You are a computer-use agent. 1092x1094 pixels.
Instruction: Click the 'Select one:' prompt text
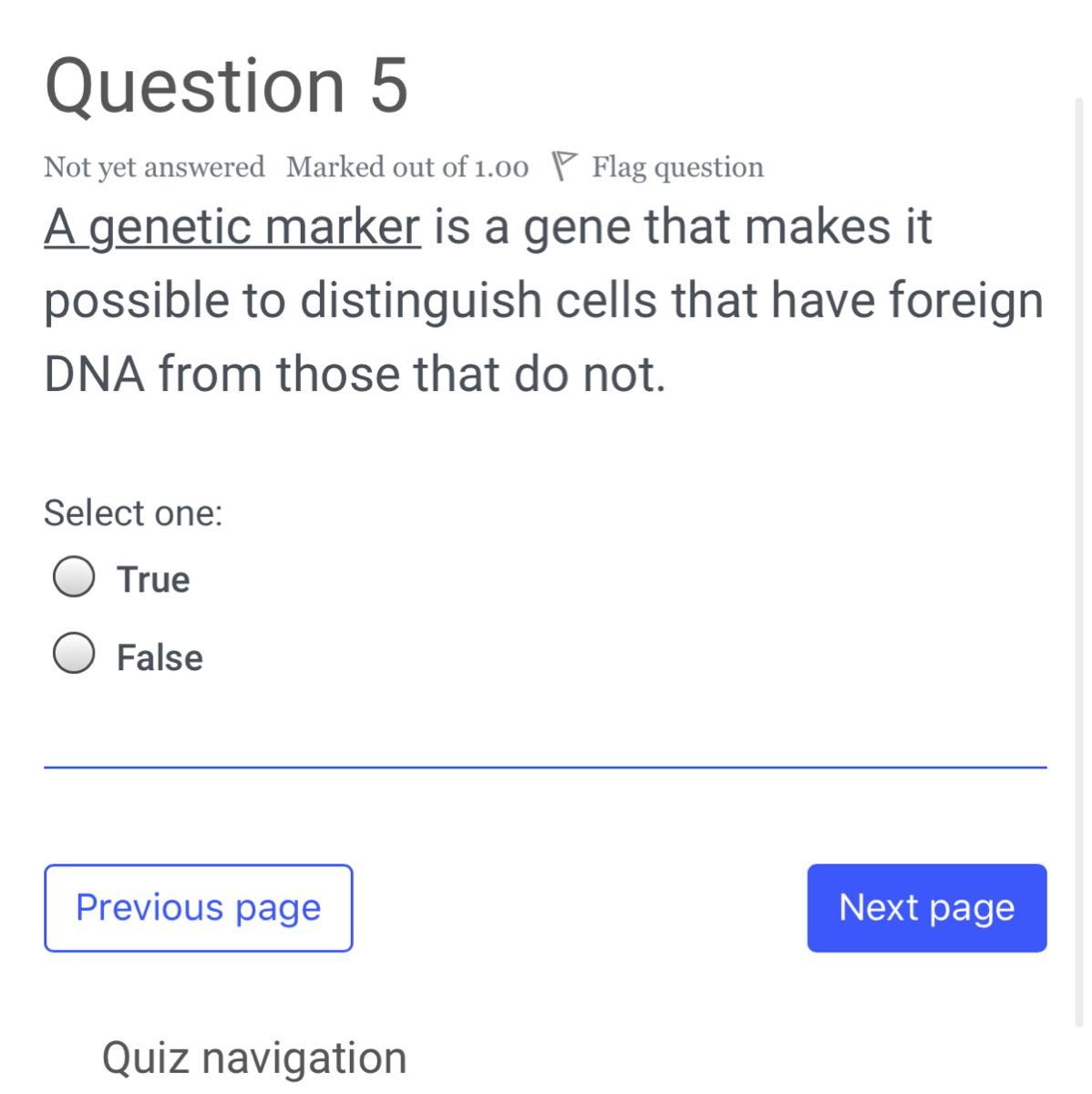pos(133,513)
